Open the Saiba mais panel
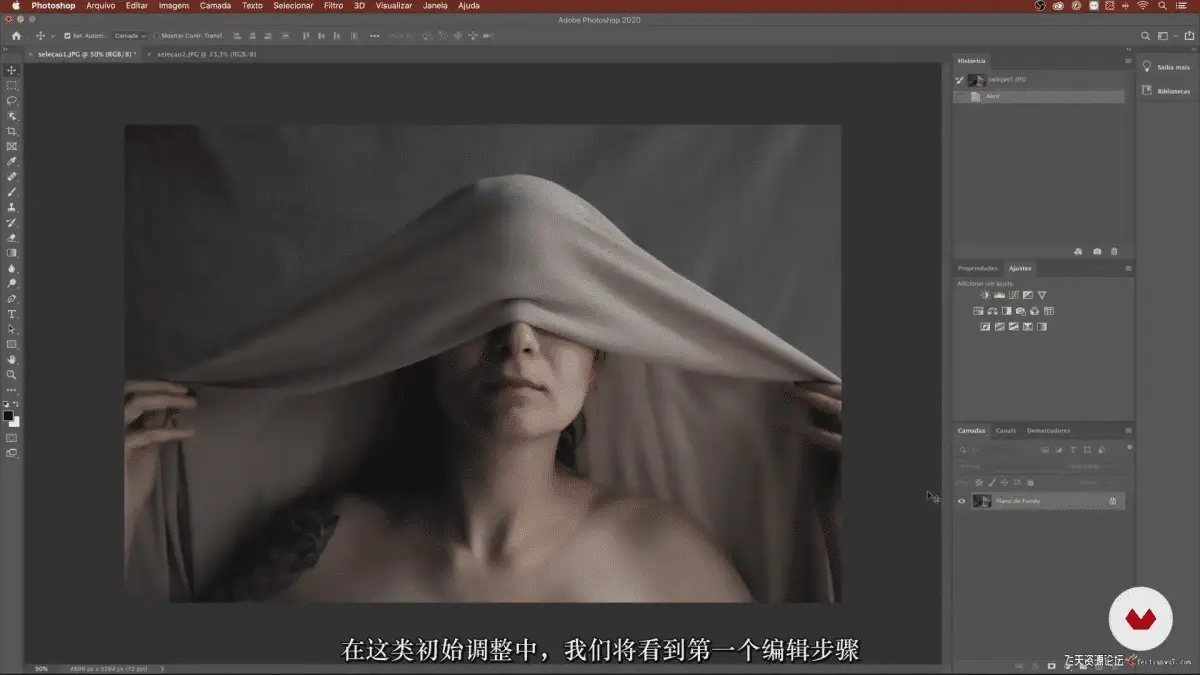The height and width of the screenshot is (675, 1200). (x=1166, y=67)
